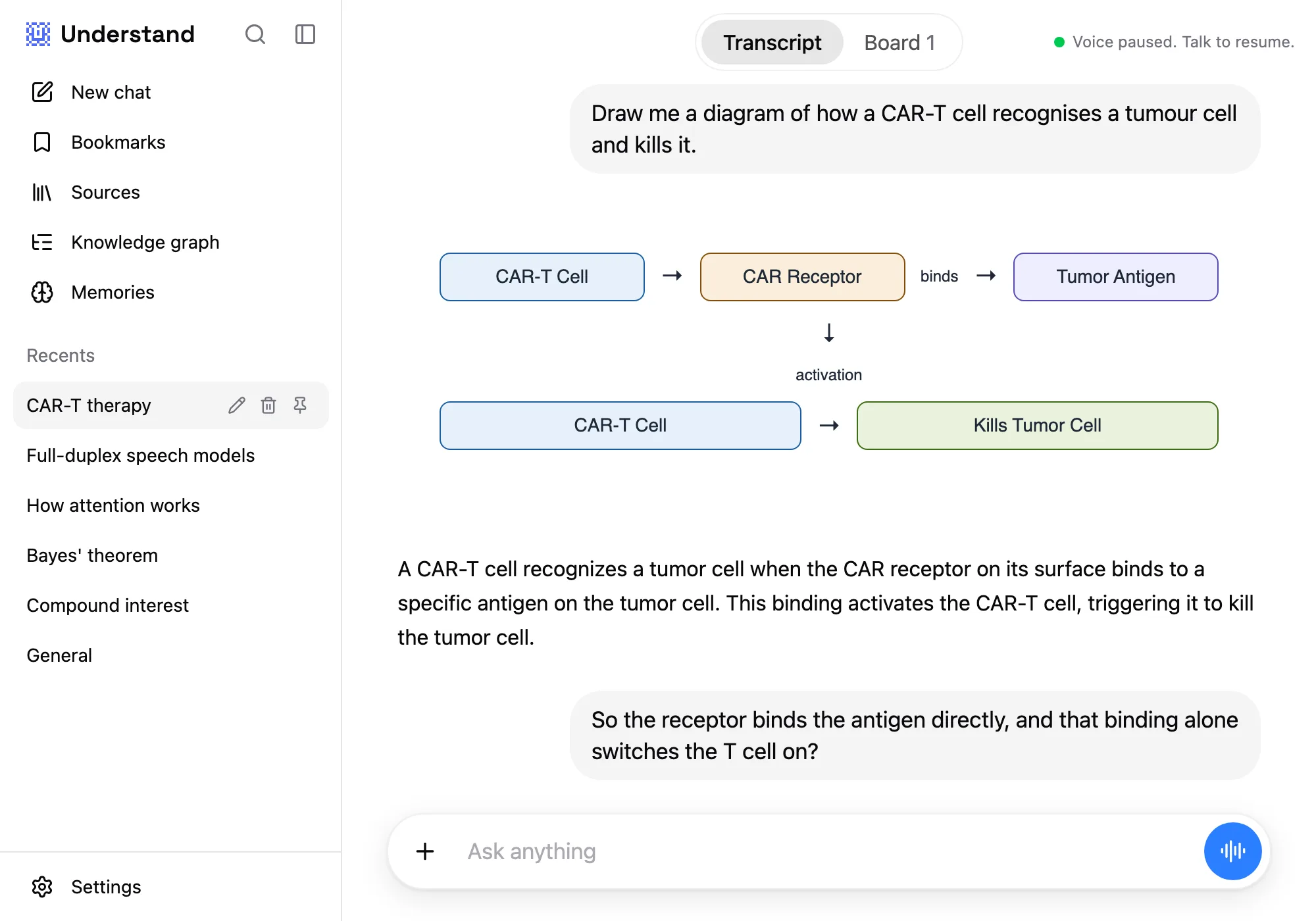Click the plus attachment icon in input bar
Image resolution: width=1316 pixels, height=921 pixels.
425,851
